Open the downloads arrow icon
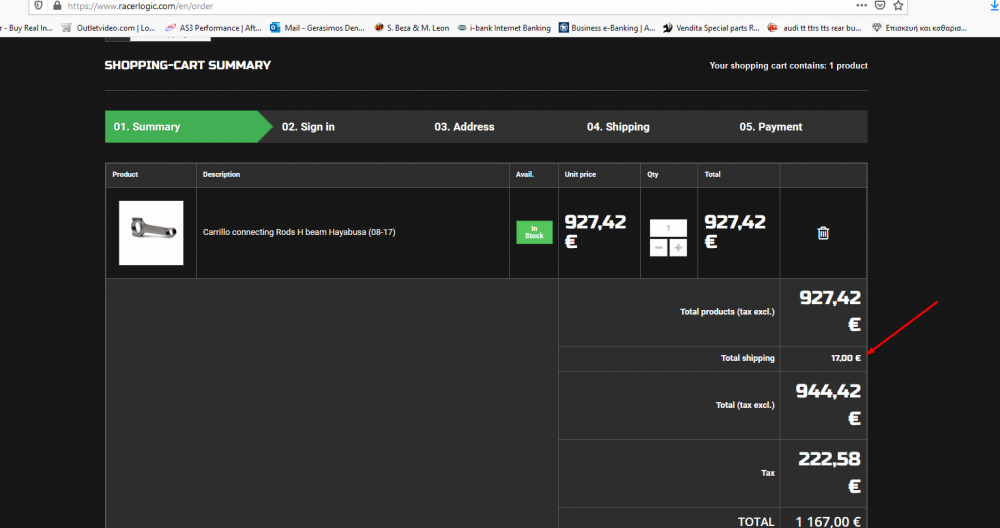The image size is (1000, 528). [994, 5]
